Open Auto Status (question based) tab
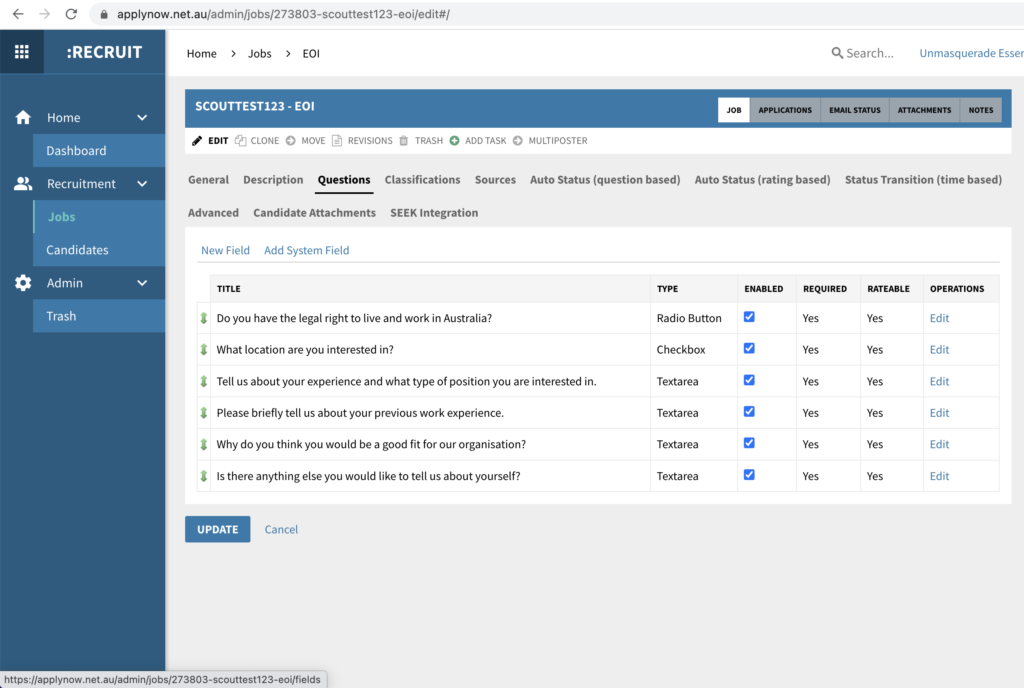The image size is (1024, 688). (605, 180)
